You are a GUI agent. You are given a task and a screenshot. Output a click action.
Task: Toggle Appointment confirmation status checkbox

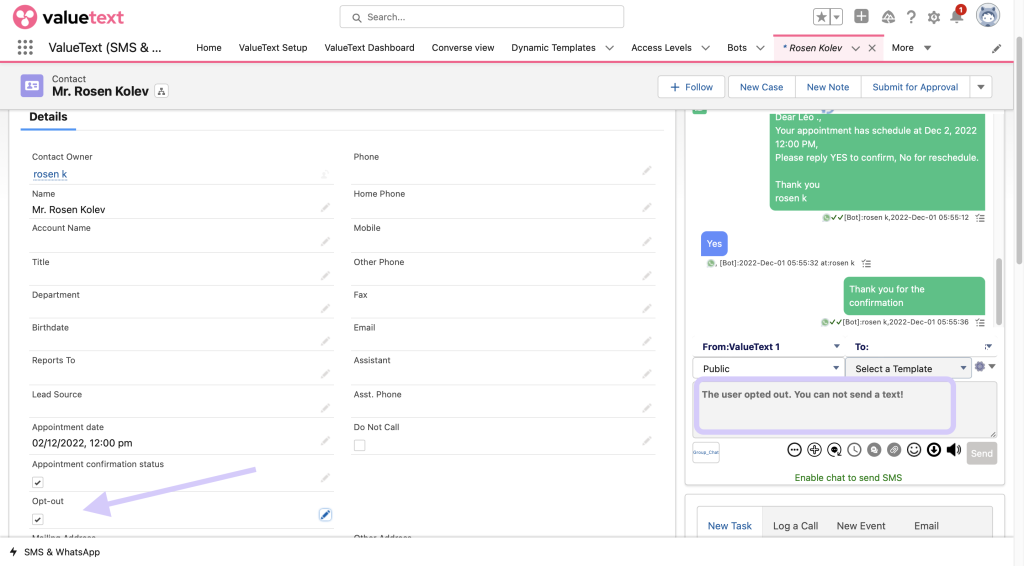point(38,482)
